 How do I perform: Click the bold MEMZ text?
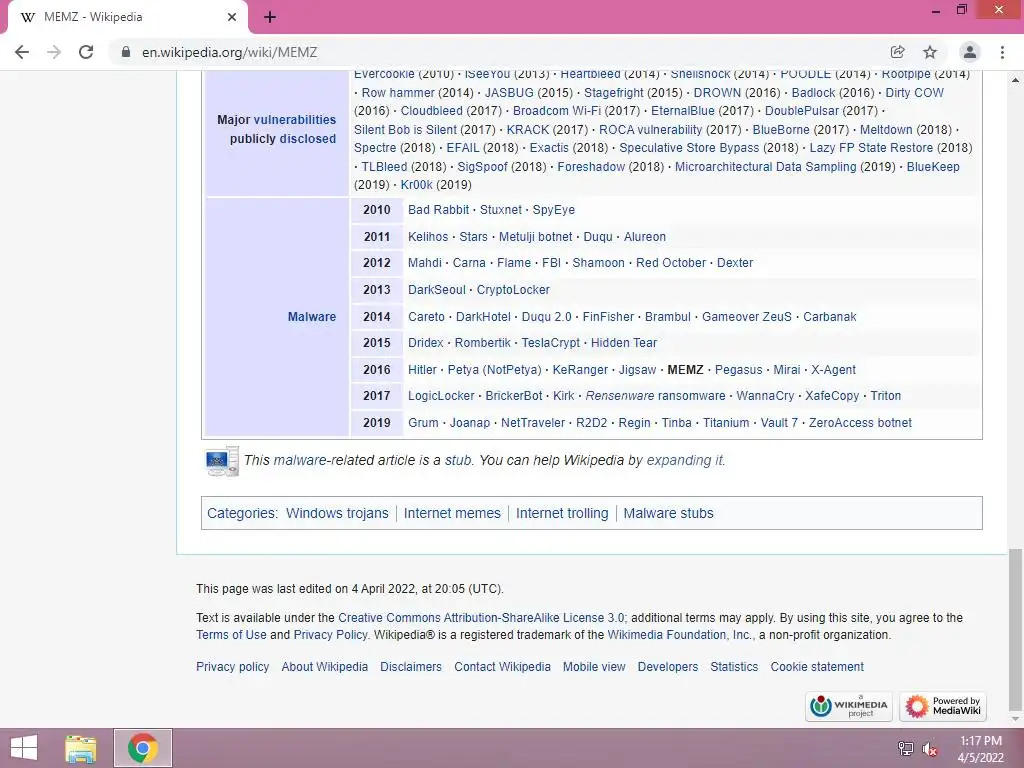685,370
